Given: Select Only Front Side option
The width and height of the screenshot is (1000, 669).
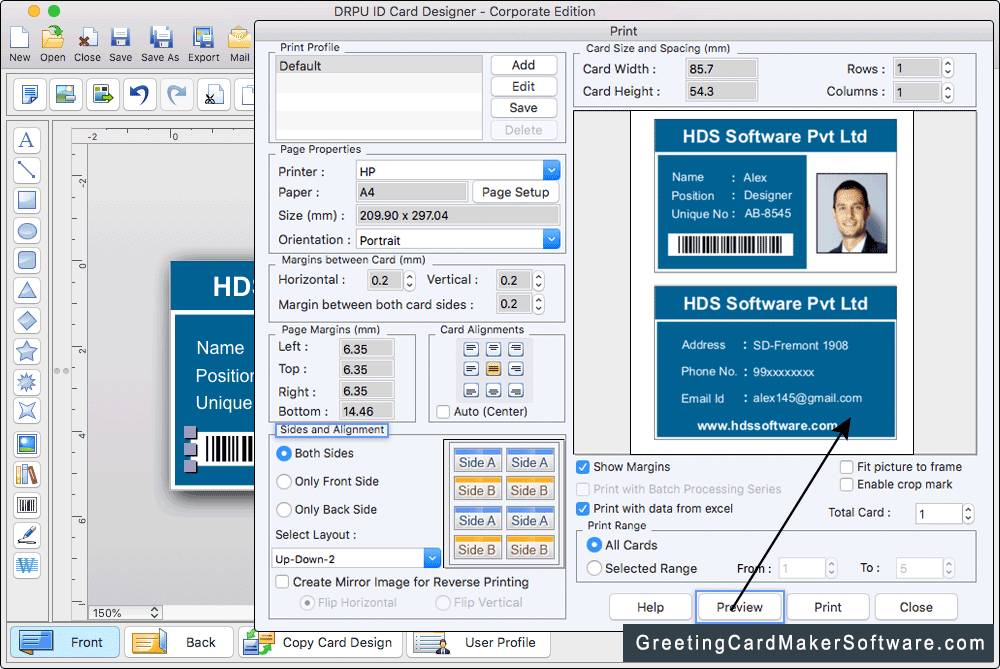Looking at the screenshot, I should [284, 482].
